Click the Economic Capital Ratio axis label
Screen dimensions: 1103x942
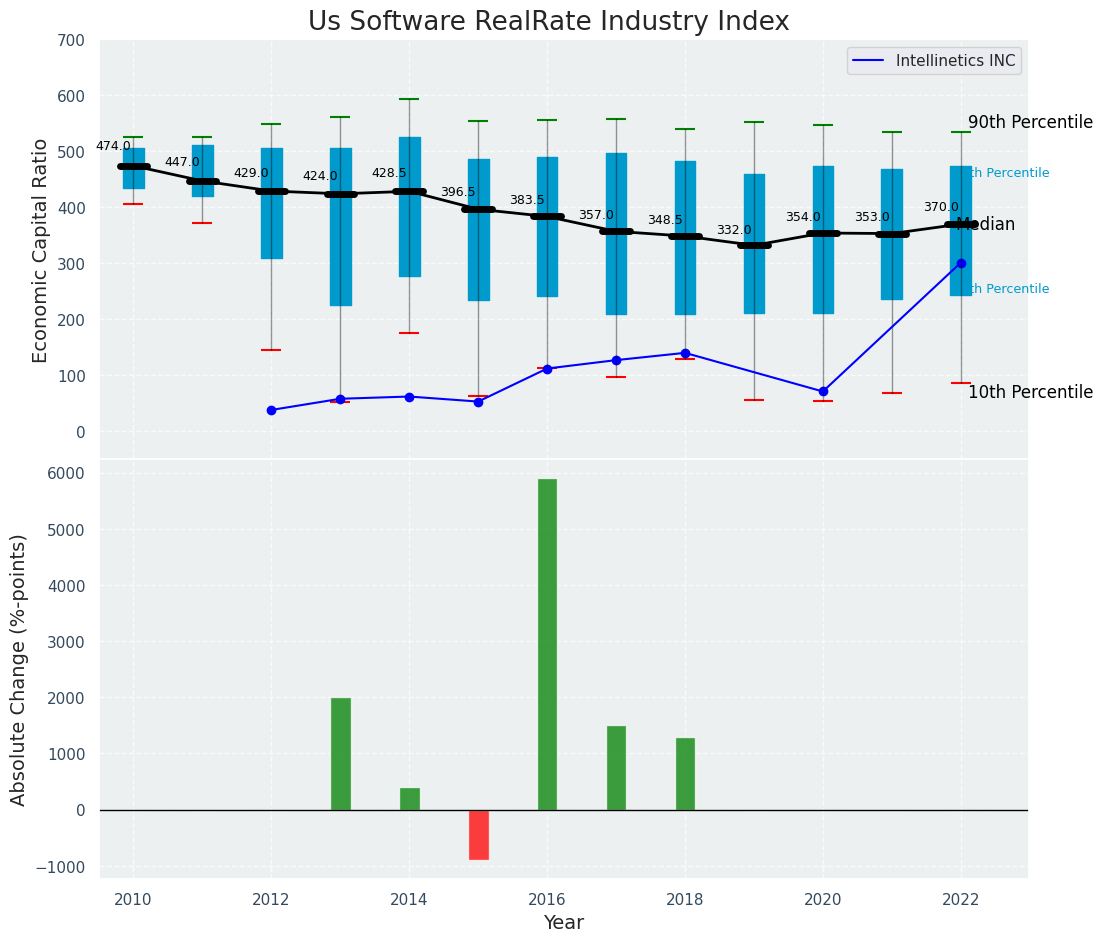[x=41, y=250]
